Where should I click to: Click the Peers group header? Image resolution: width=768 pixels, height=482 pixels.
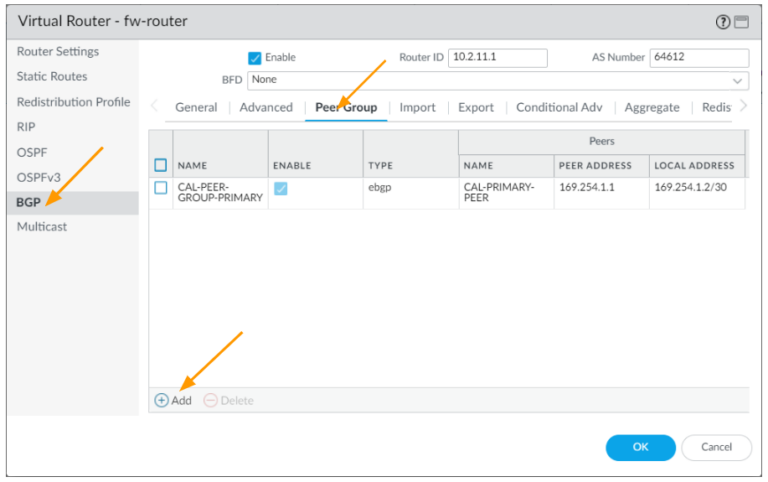coord(601,141)
